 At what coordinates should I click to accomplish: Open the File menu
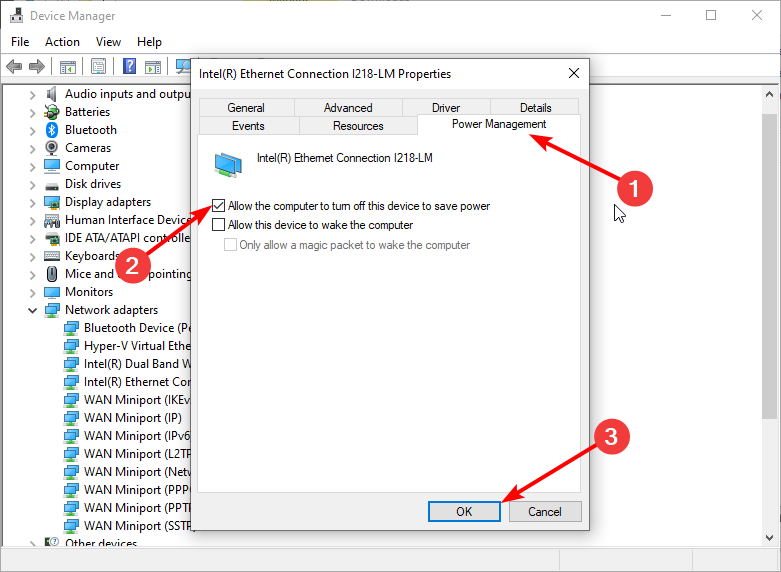coord(20,42)
